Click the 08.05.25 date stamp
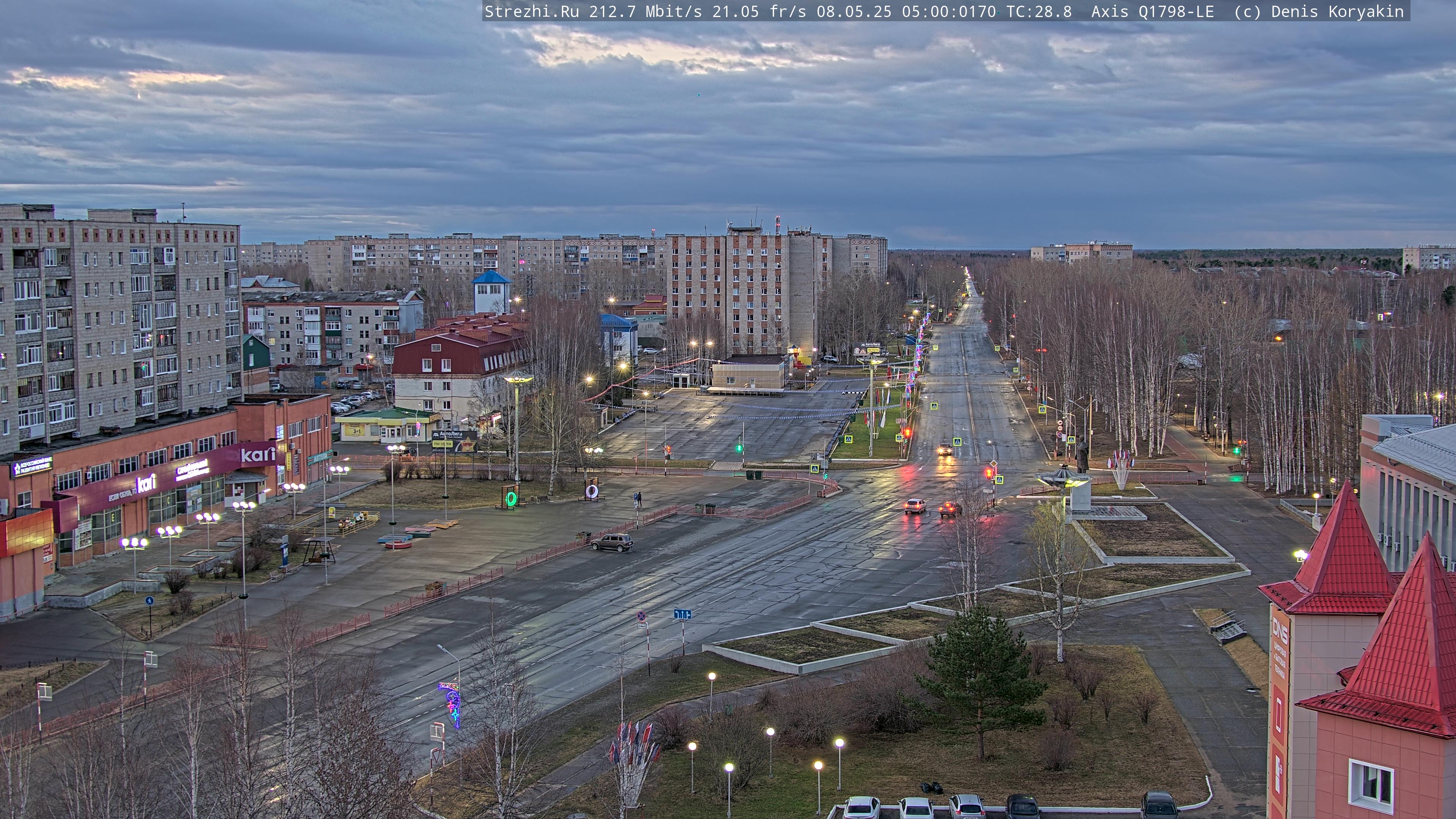 [854, 12]
